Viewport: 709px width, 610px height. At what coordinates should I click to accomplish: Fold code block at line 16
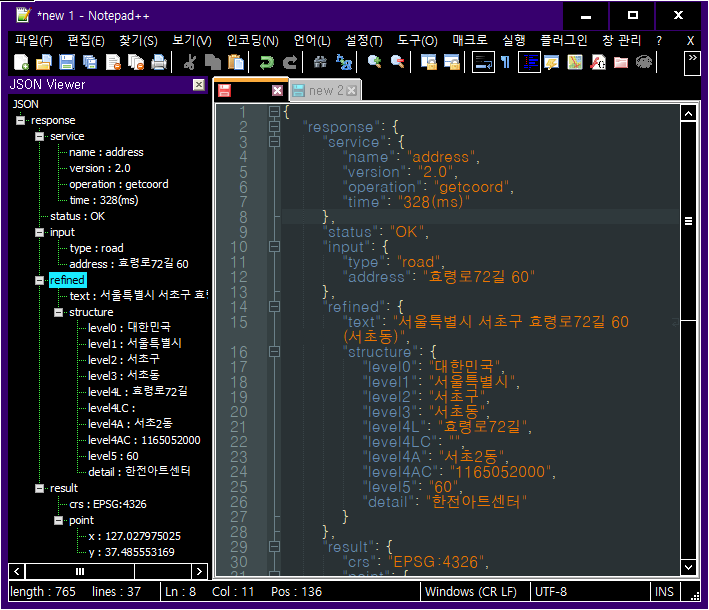point(274,352)
